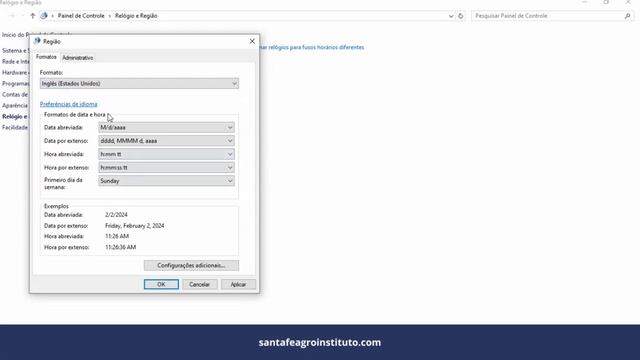The image size is (640, 360).
Task: Click the up-arrow navigation icon
Action: point(33,16)
